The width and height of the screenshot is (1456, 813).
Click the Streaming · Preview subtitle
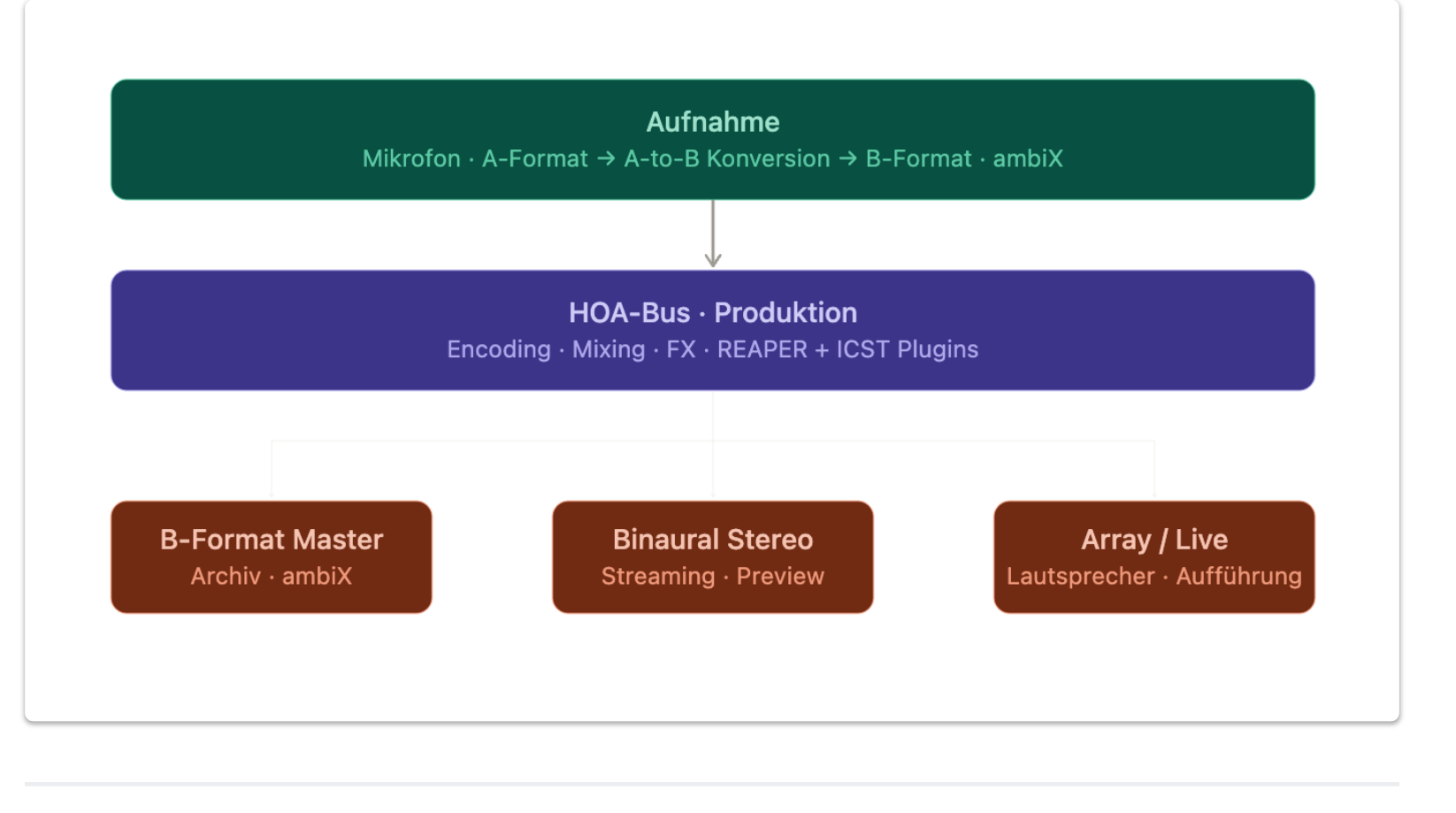[x=712, y=577]
